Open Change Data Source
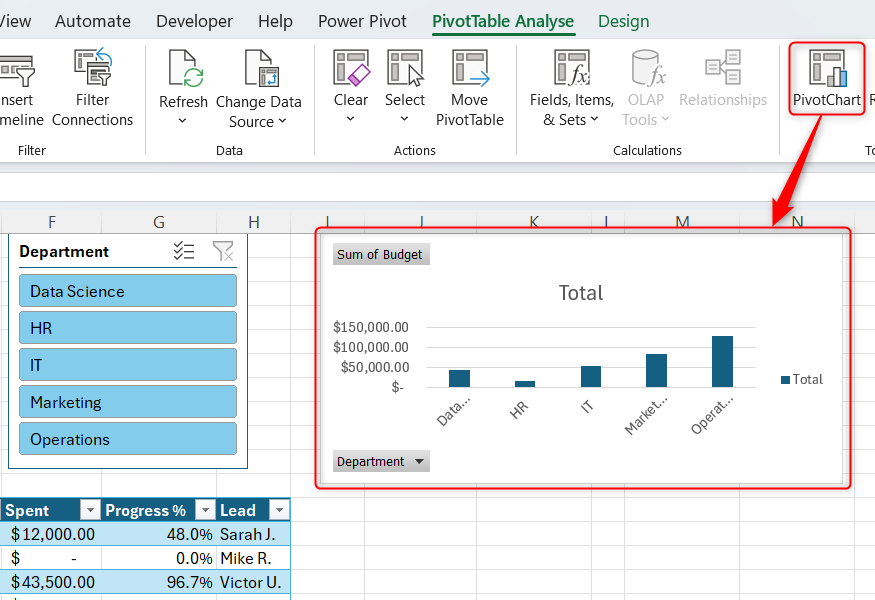Viewport: 875px width, 600px height. point(258,89)
